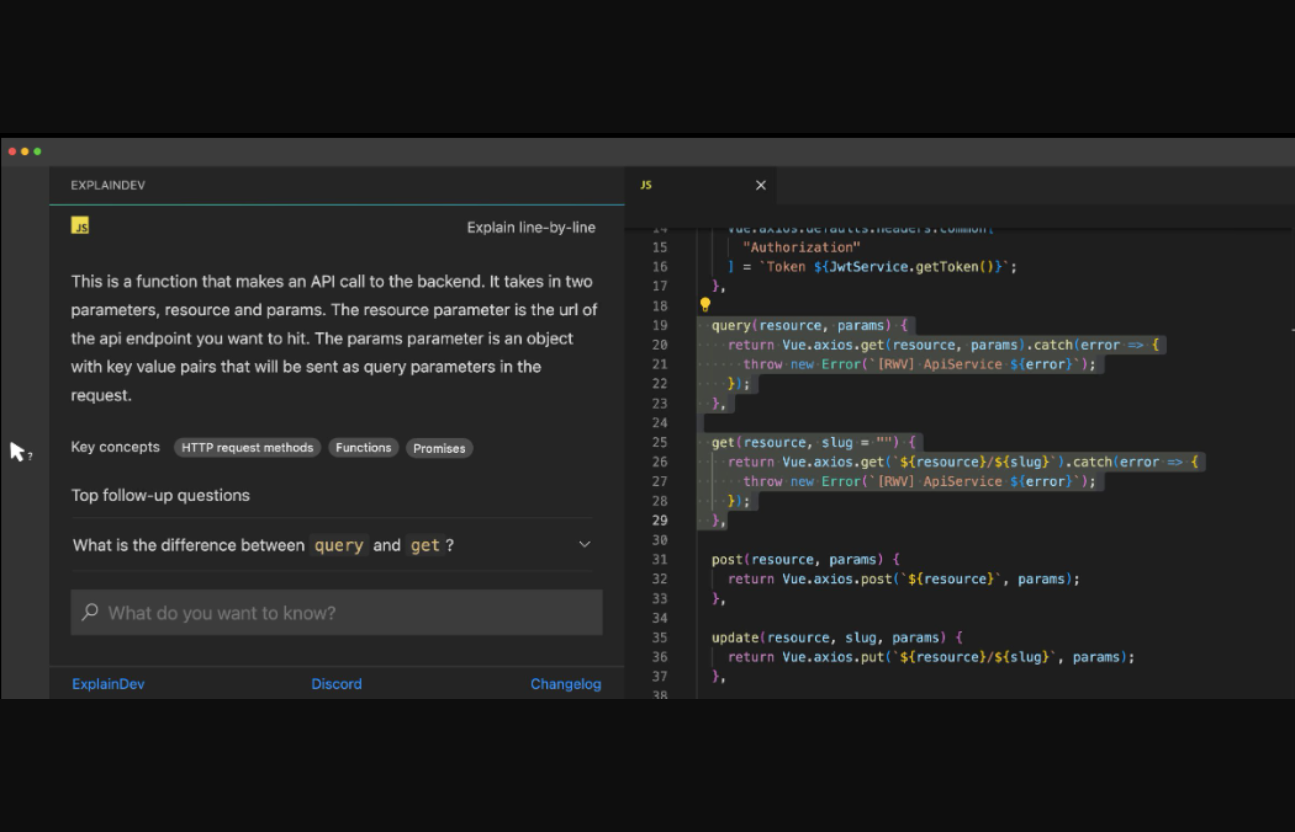Open the query versus get difference question
This screenshot has width=1295, height=832.
tap(263, 545)
